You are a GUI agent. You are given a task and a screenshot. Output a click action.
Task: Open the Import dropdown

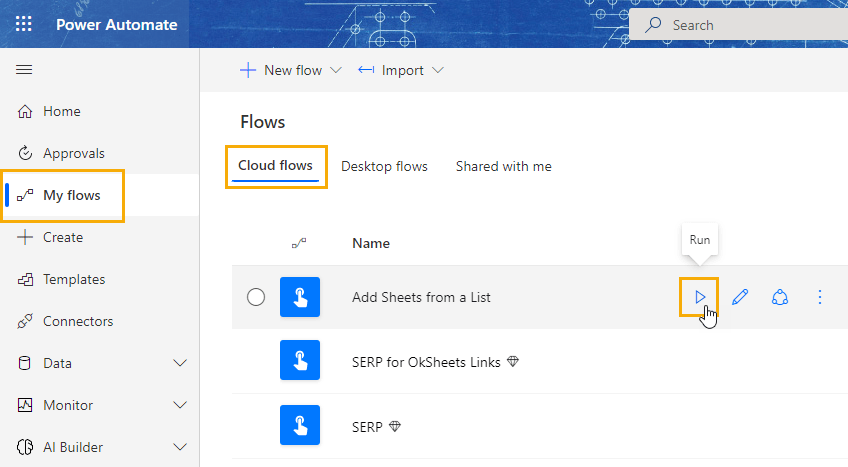401,70
